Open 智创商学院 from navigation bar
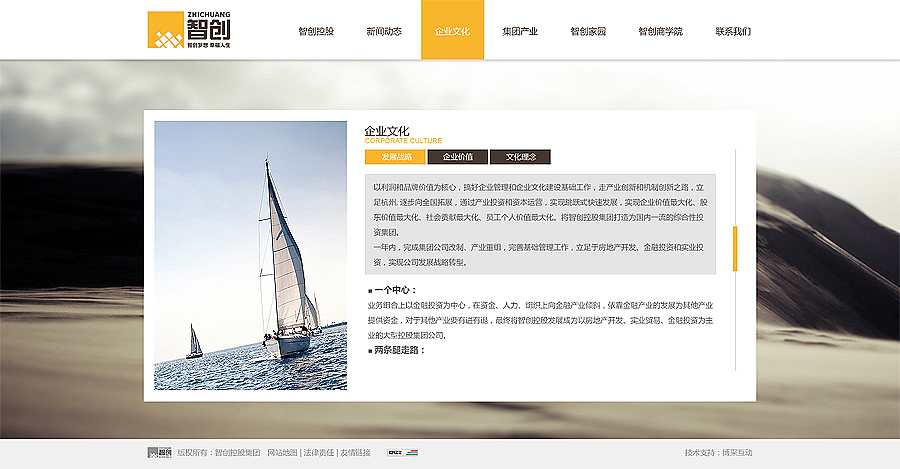The width and height of the screenshot is (900, 469). (x=661, y=32)
